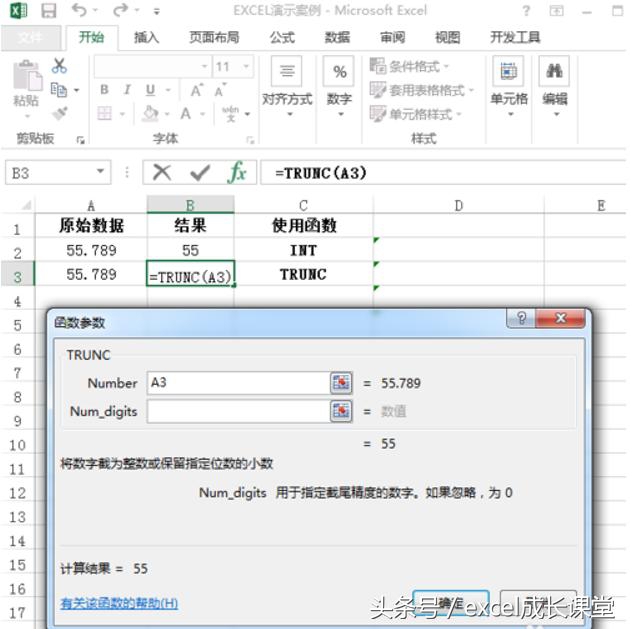Open the font name dropdown
The height and width of the screenshot is (629, 630).
coord(205,66)
